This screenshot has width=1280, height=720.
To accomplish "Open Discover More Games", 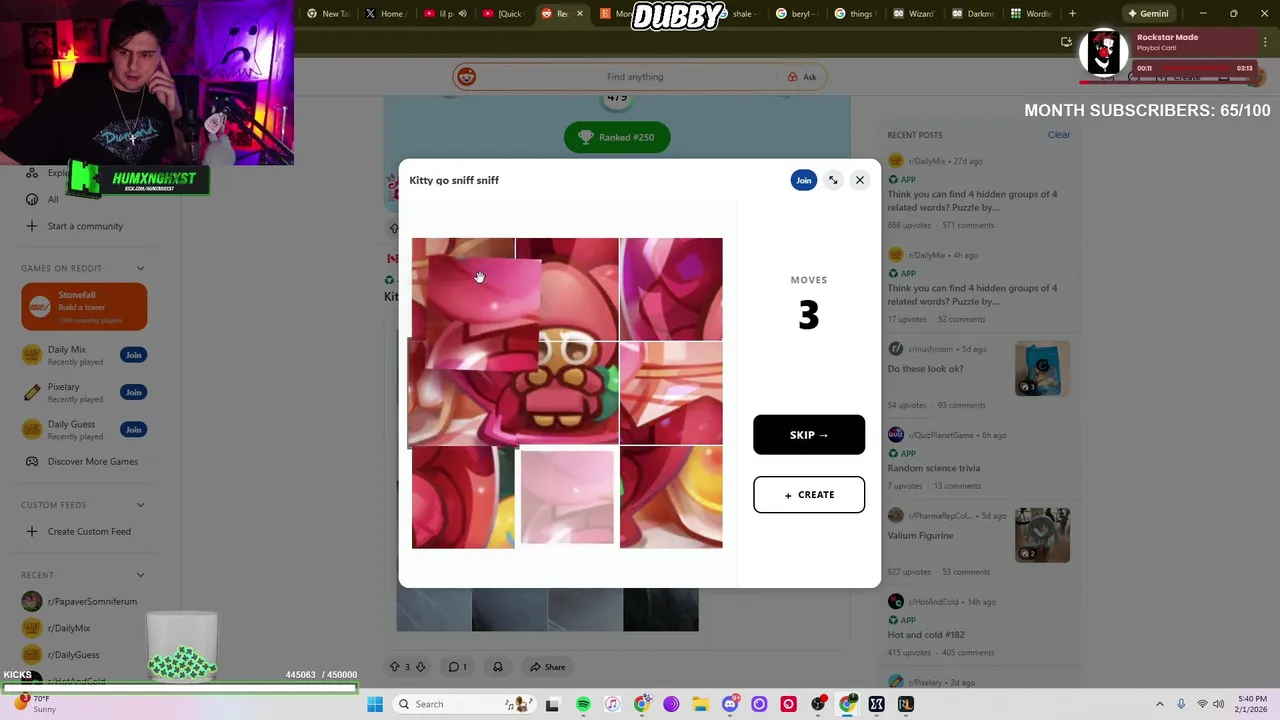I will pyautogui.click(x=92, y=462).
